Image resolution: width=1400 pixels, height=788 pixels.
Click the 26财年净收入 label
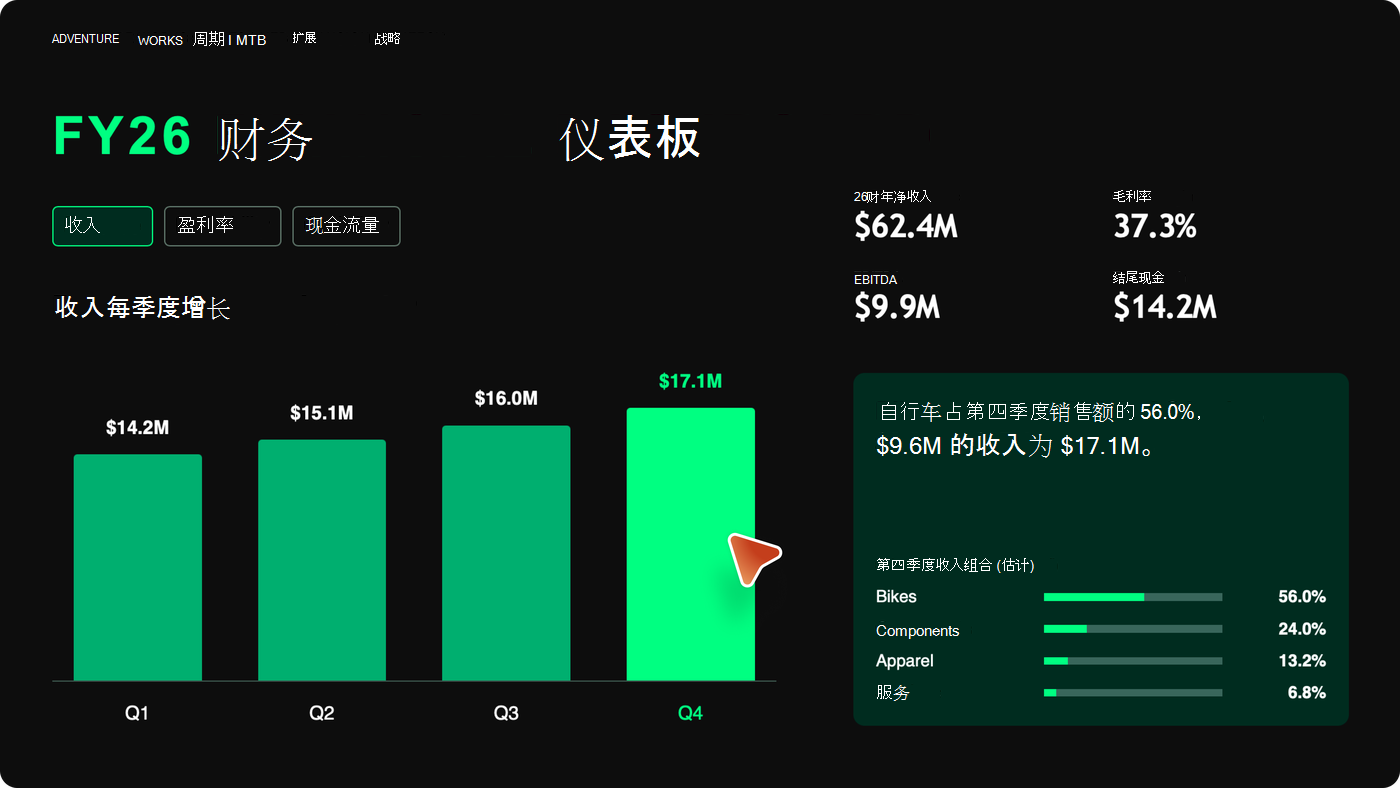[x=892, y=196]
